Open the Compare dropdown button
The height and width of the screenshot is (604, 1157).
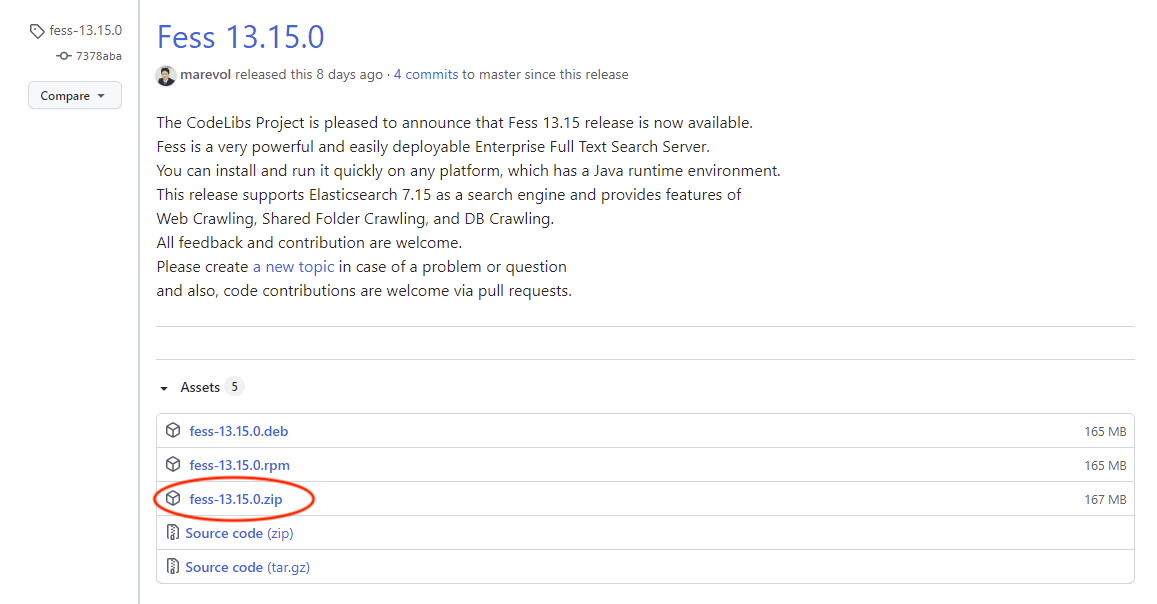(74, 96)
